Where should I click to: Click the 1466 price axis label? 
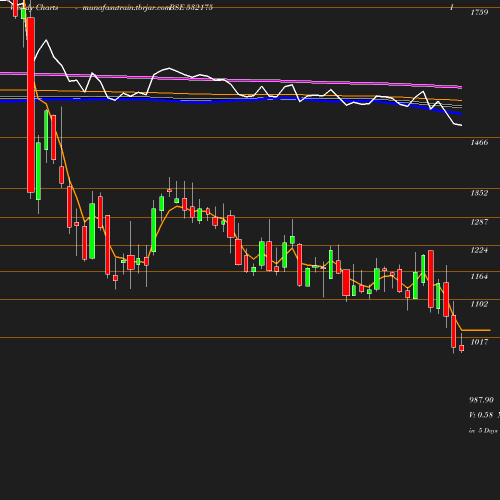479,142
